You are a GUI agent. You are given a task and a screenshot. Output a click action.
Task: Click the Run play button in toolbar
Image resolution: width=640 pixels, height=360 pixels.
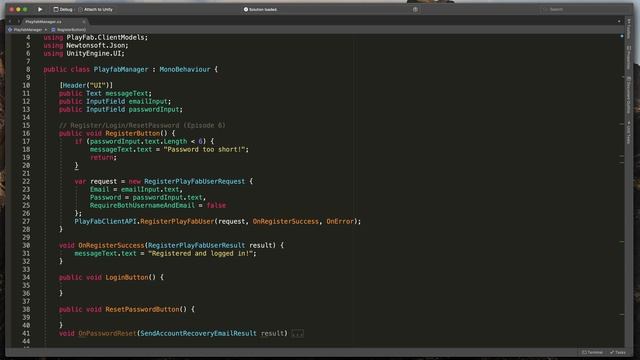point(40,9)
